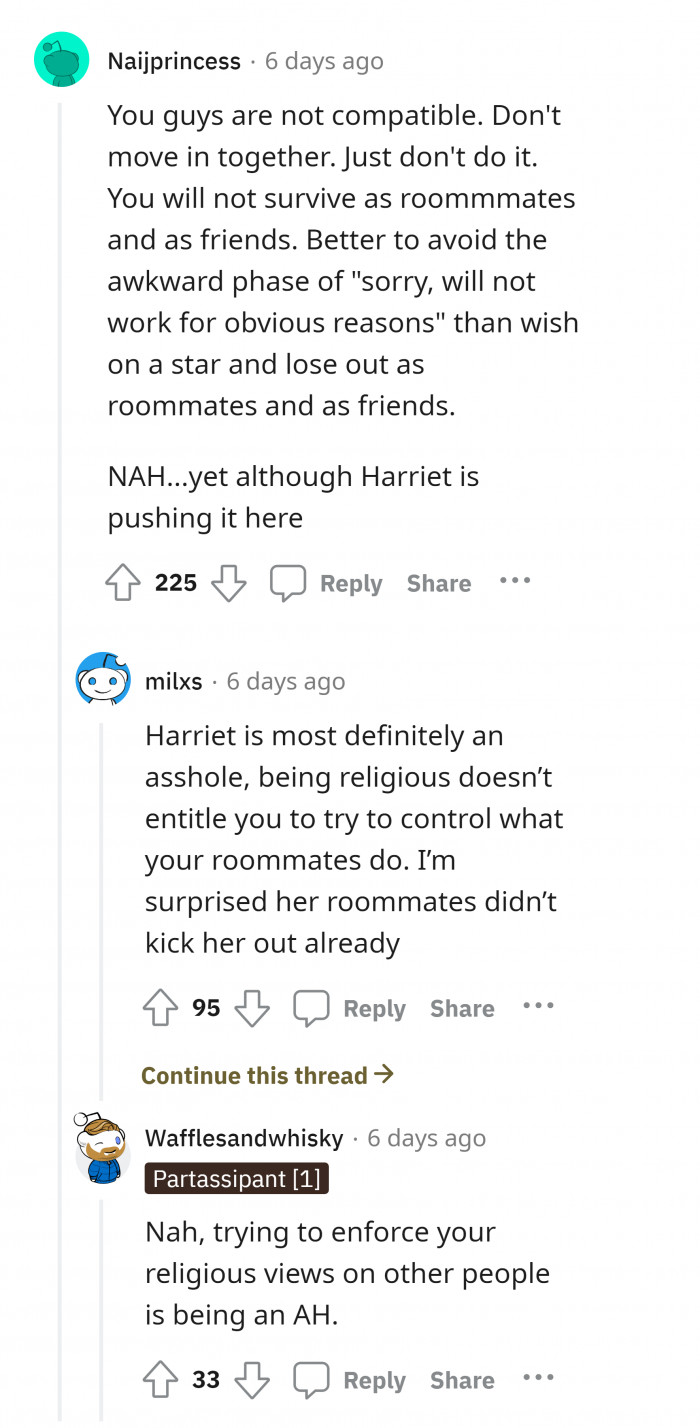Open the three-dot menu on Wafflesandwhisky's comment
700x1428 pixels.
(538, 1378)
